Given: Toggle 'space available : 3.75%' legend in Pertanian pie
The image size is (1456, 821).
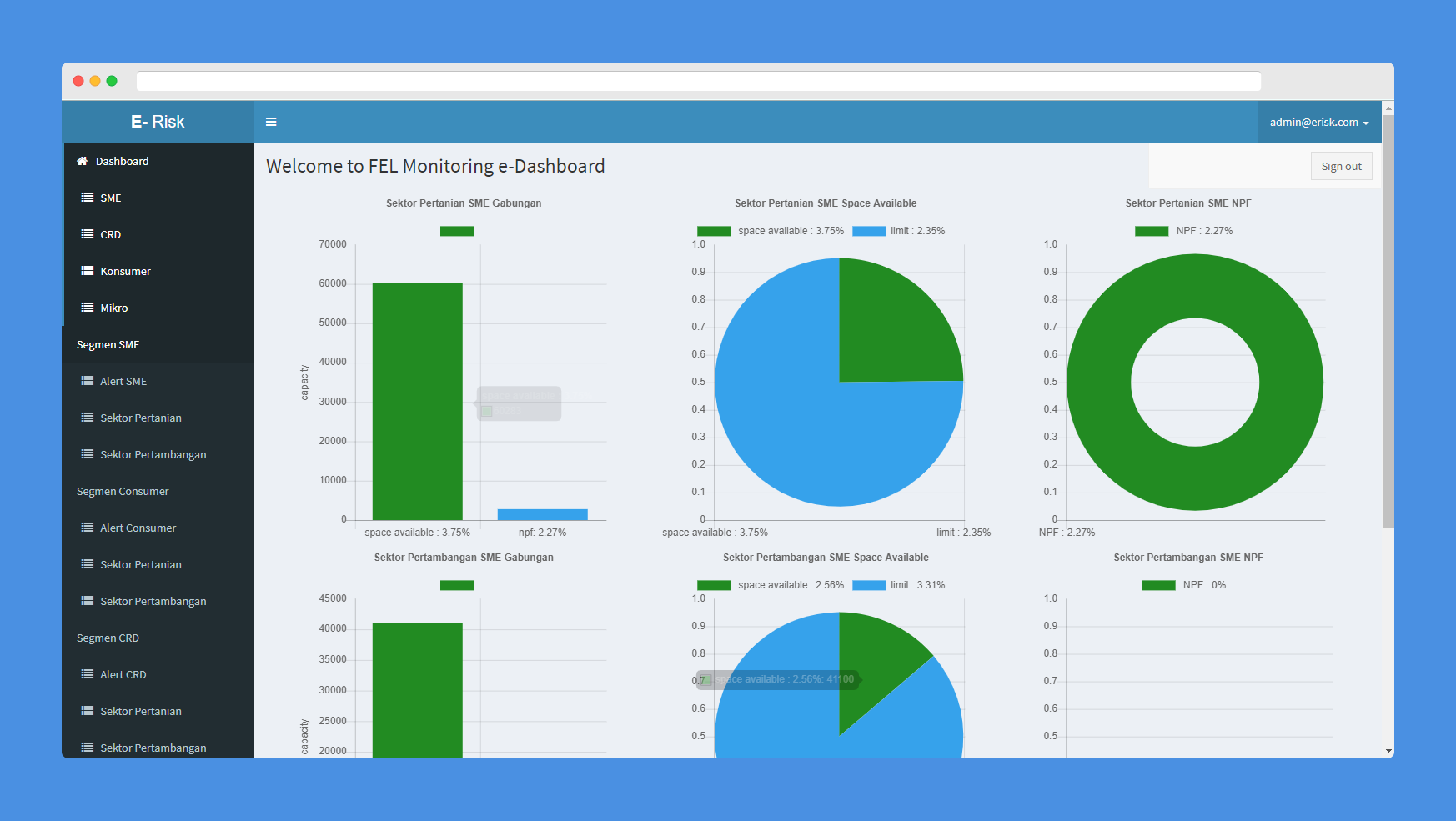Looking at the screenshot, I should click(771, 231).
